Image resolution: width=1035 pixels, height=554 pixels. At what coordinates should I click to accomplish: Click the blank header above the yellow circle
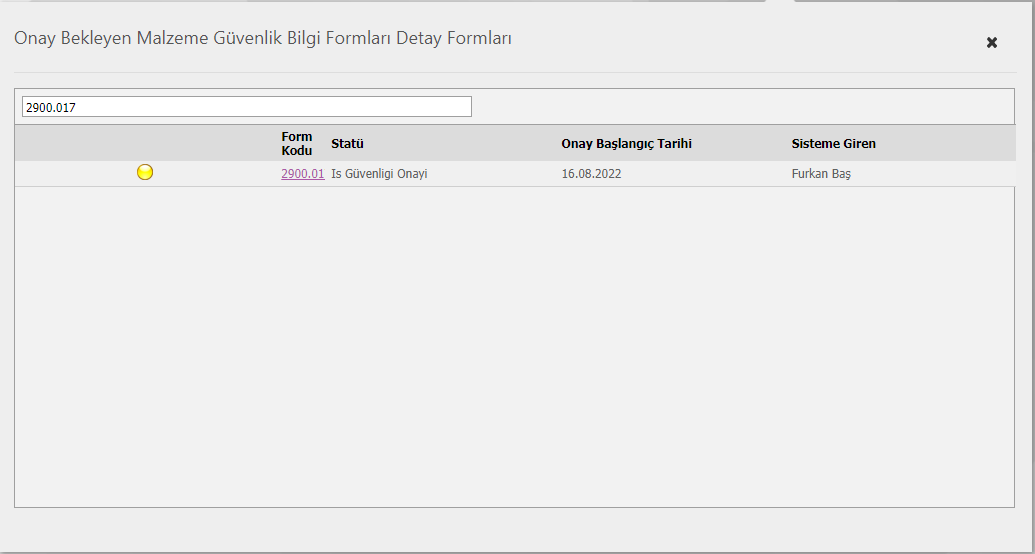[145, 143]
